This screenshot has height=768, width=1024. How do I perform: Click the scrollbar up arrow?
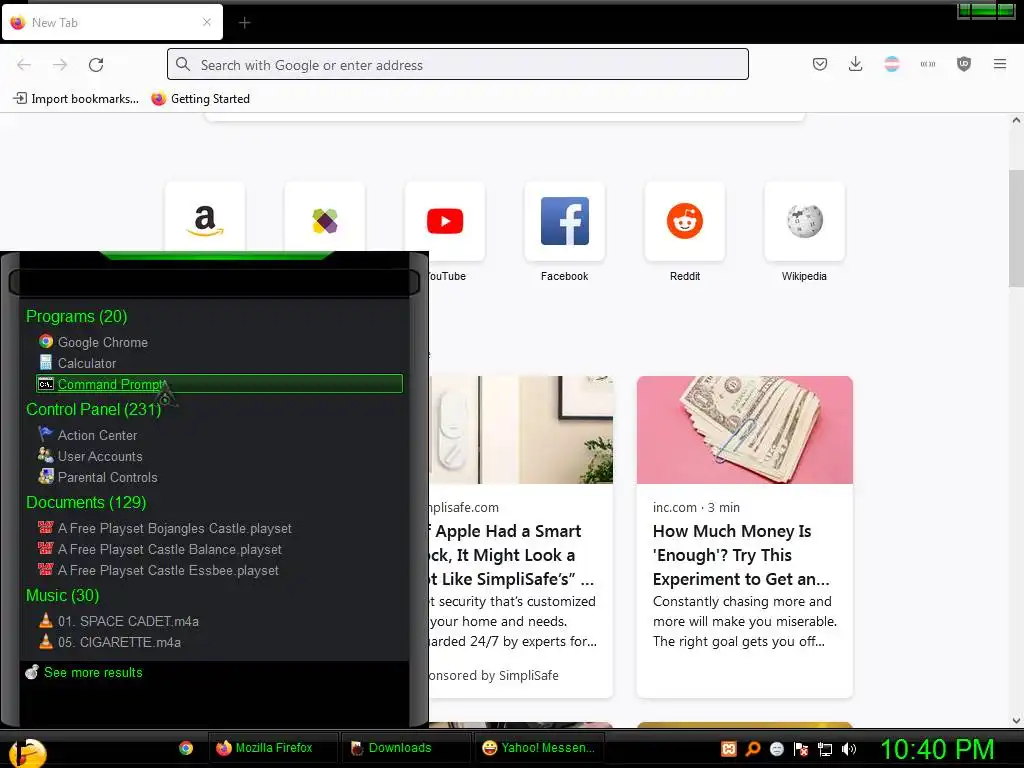[1016, 120]
